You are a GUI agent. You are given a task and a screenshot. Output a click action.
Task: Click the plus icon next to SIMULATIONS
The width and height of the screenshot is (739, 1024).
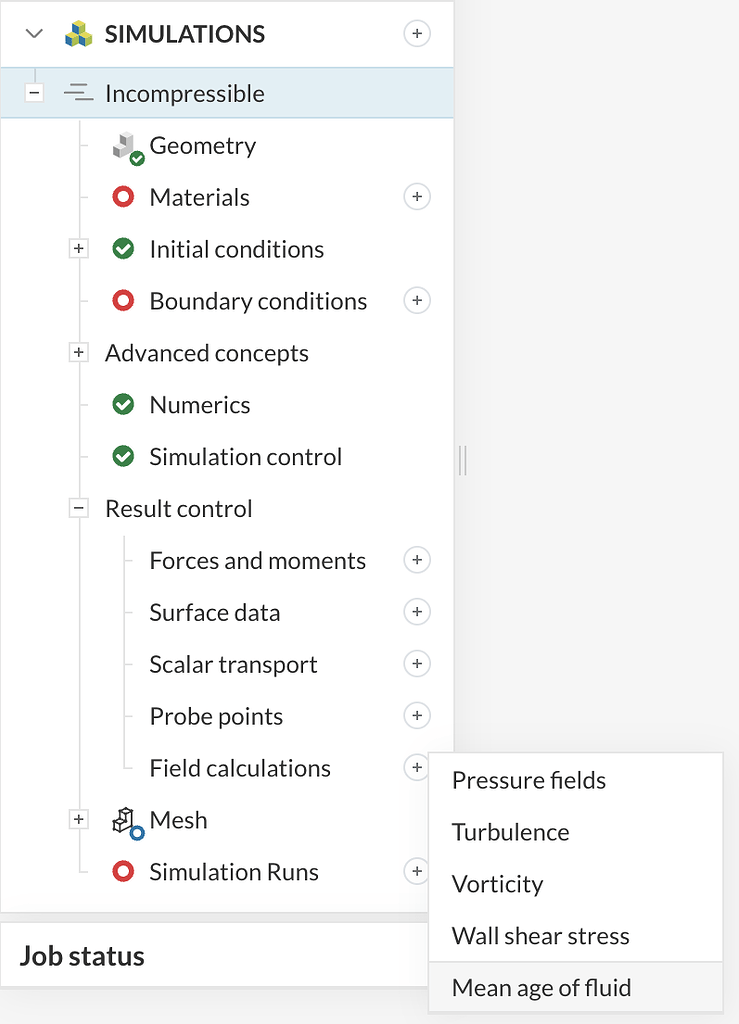pos(417,34)
